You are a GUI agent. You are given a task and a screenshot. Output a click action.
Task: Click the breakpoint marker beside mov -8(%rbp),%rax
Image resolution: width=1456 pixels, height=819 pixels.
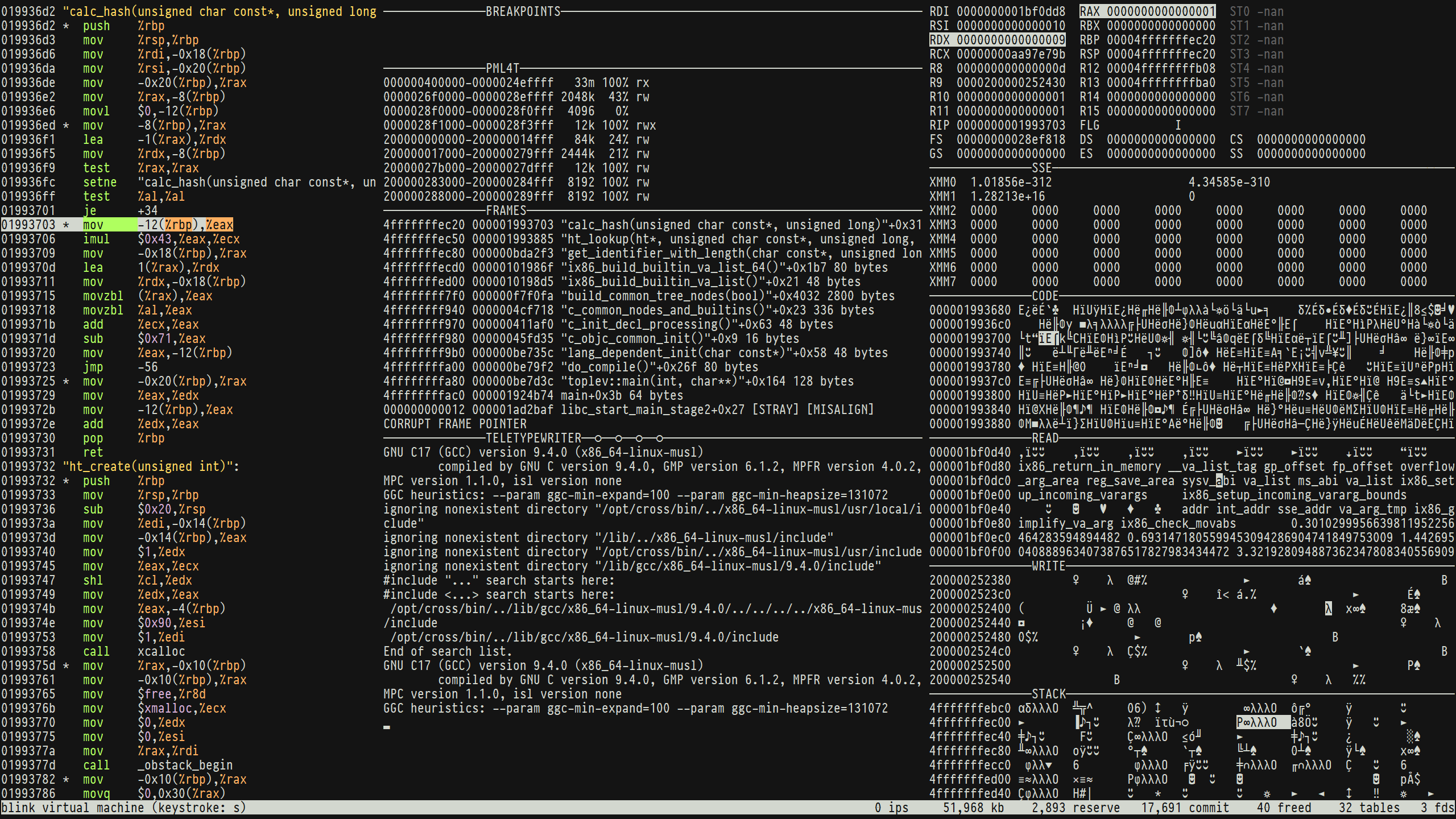click(x=67, y=125)
